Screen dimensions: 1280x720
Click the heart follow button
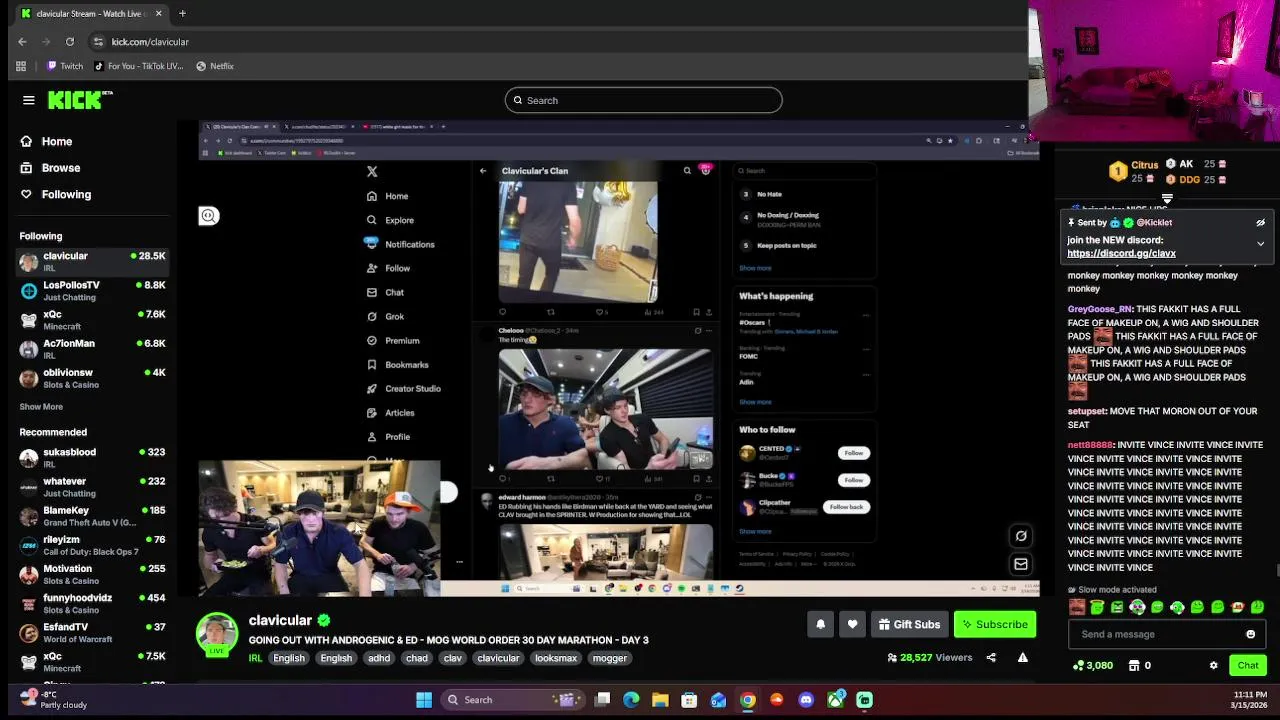(852, 624)
